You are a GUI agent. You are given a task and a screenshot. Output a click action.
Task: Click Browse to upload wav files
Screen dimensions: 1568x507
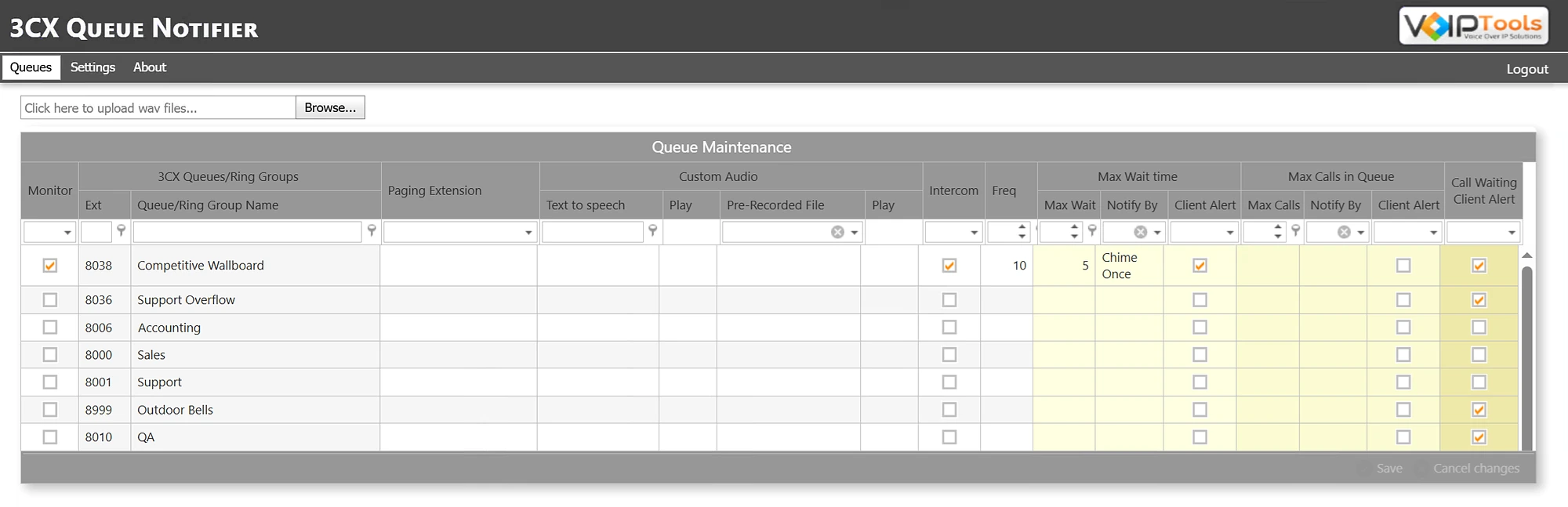tap(330, 107)
